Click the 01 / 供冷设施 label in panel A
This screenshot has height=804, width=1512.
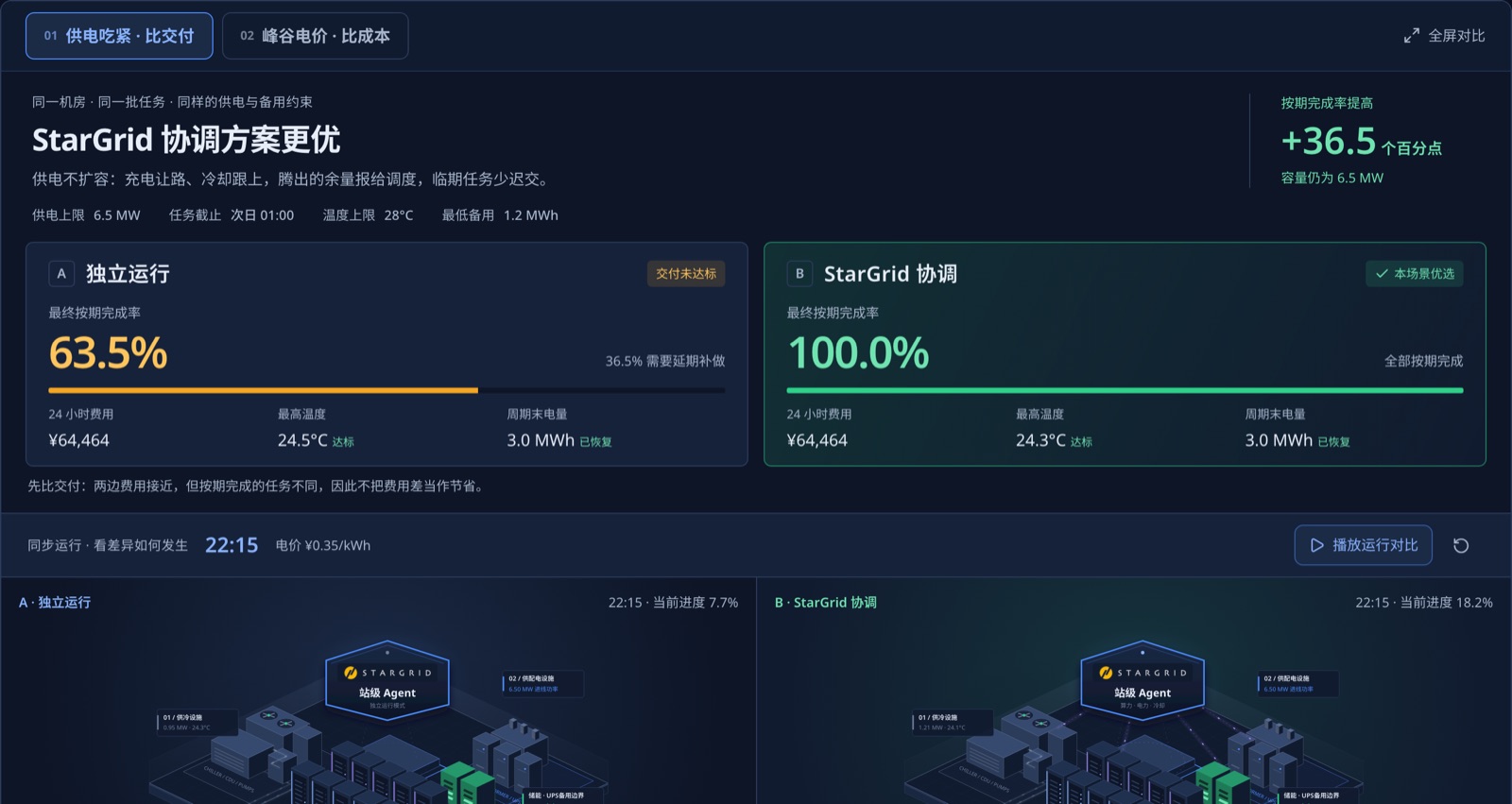click(198, 722)
